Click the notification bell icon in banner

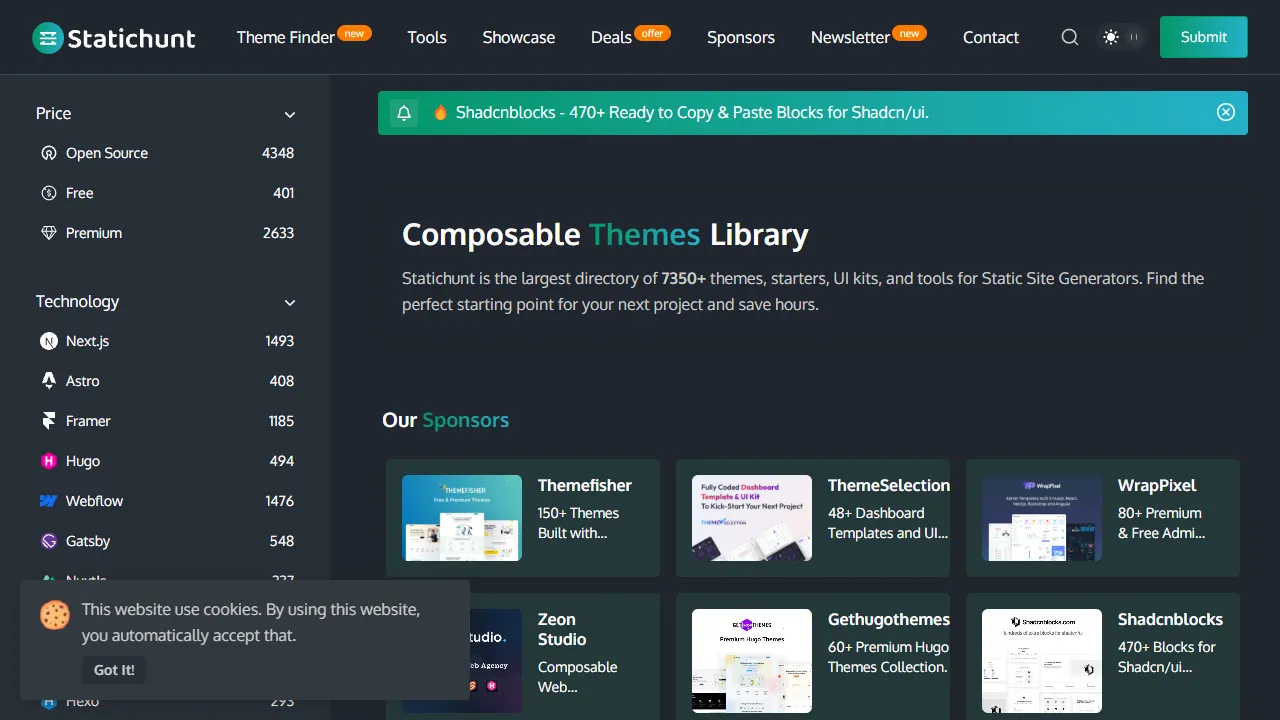[404, 113]
